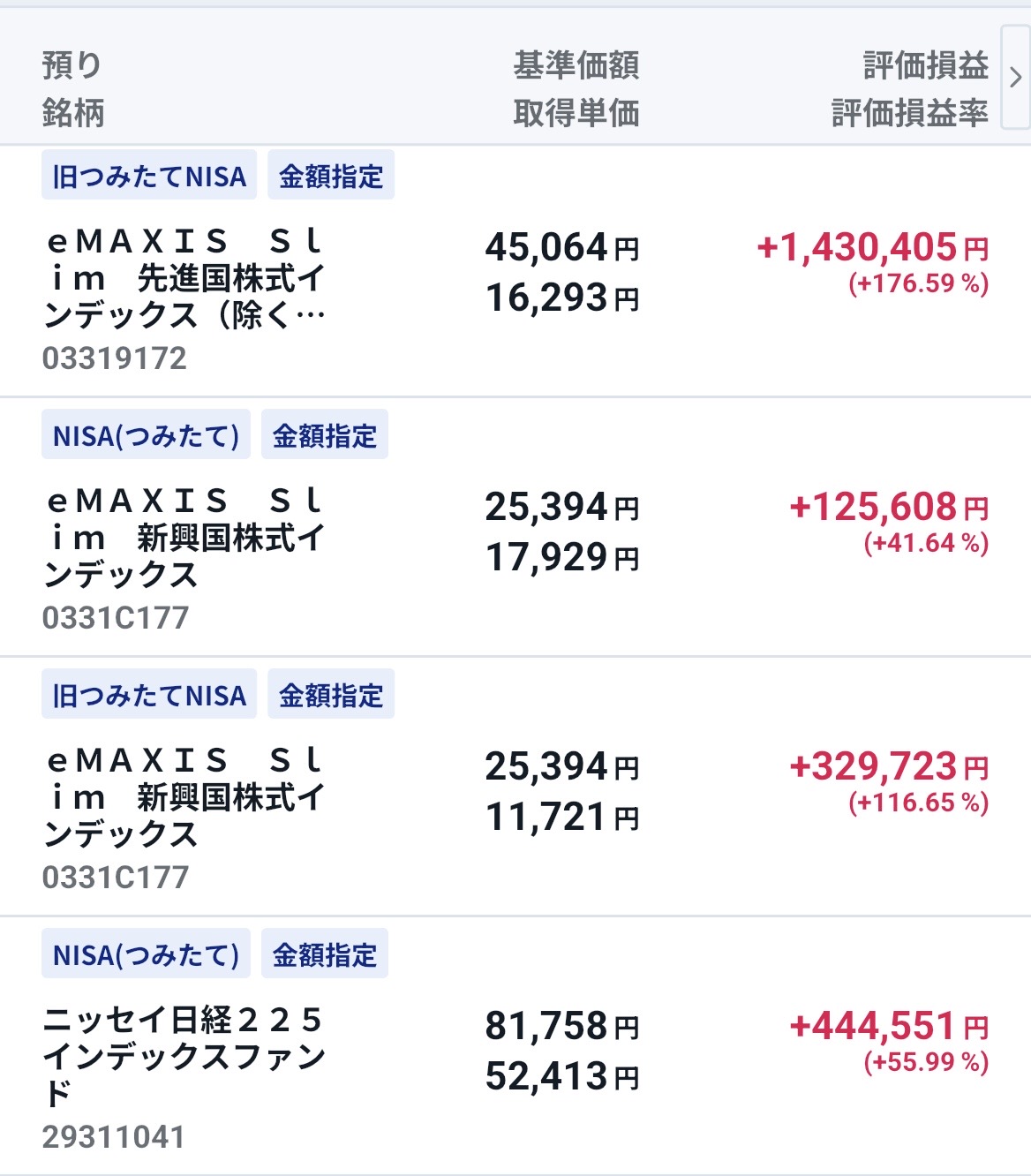Viewport: 1031px width, 1176px height.
Task: Open 旧つみたてNISA eMAXIS Slim 新興国株式インデックス row
Action: tap(515, 787)
